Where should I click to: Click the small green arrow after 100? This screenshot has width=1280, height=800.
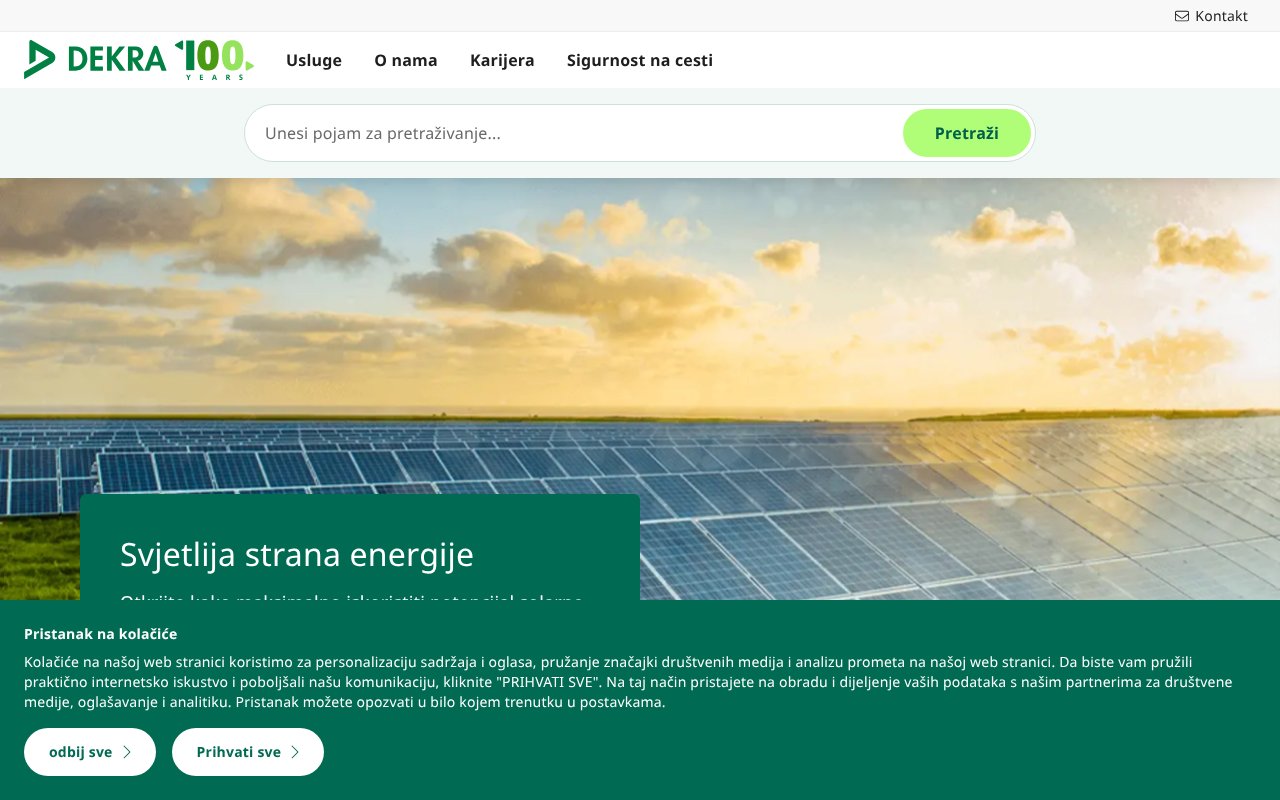(x=250, y=65)
